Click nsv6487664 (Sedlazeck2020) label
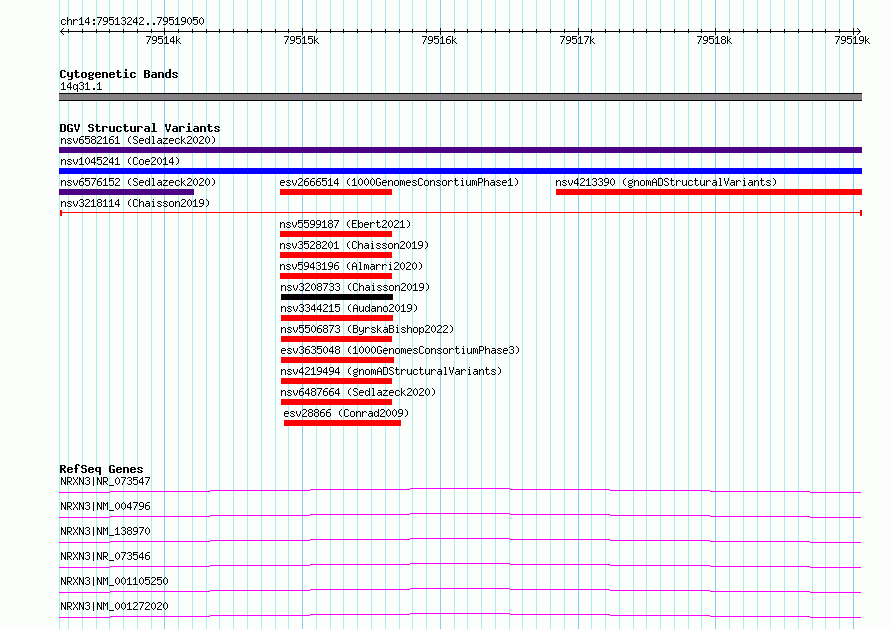 (358, 392)
